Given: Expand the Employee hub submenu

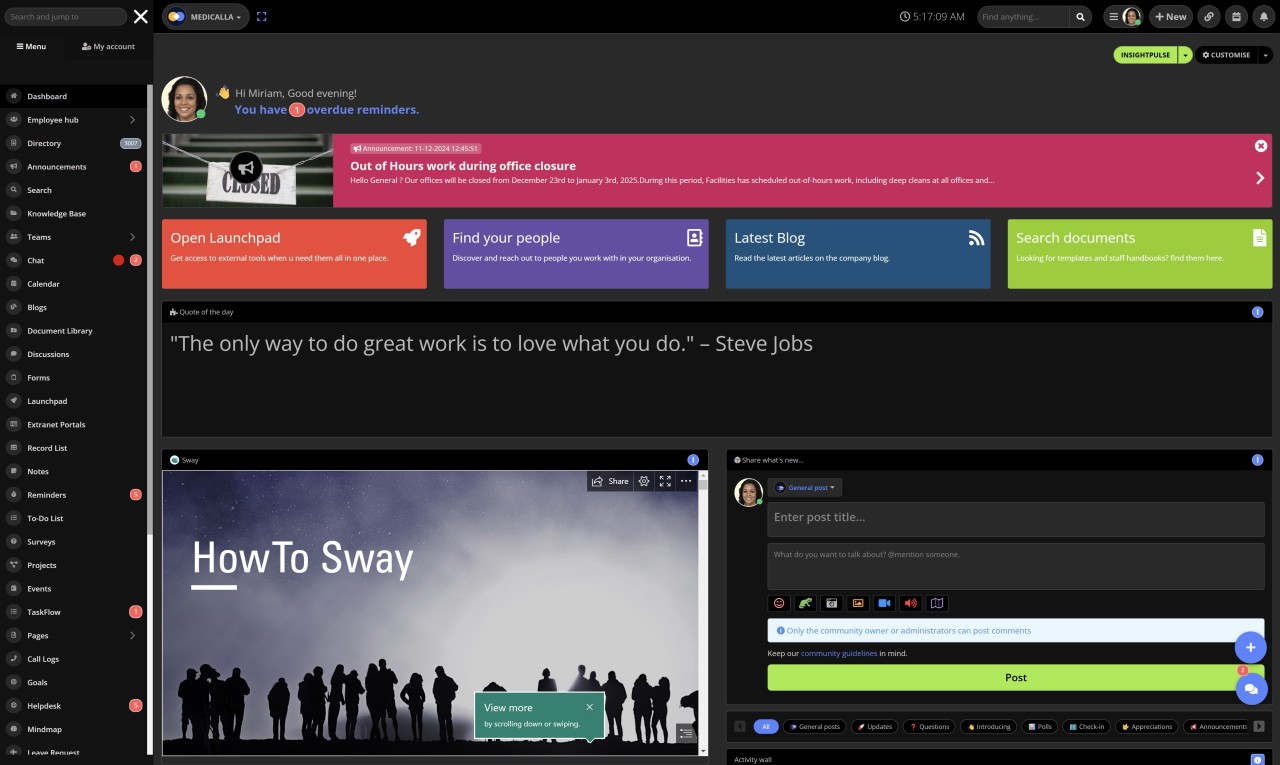Looking at the screenshot, I should pos(132,120).
